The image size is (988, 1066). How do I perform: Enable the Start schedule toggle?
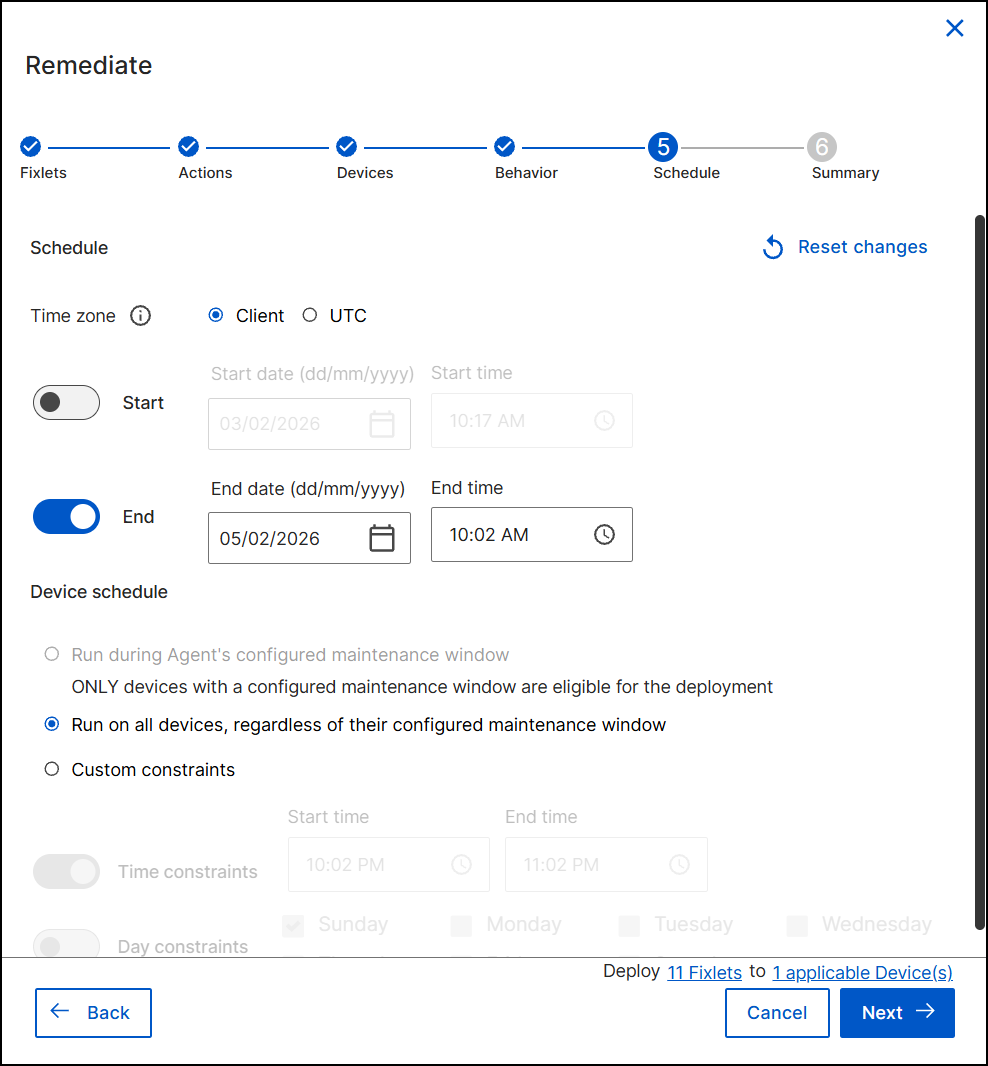(67, 403)
